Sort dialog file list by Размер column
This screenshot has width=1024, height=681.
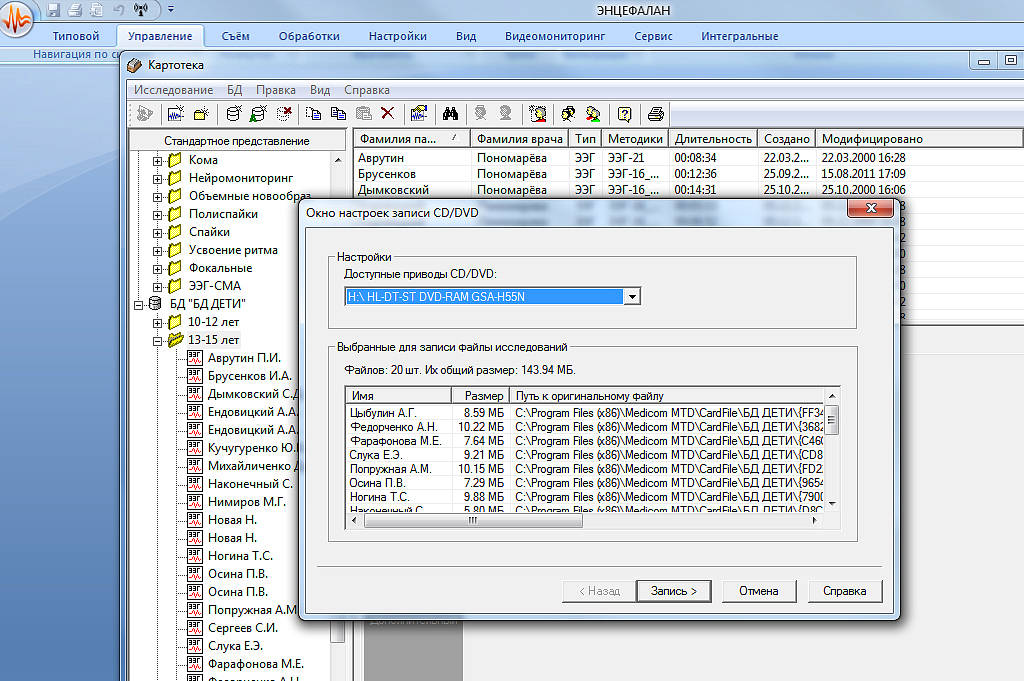480,396
